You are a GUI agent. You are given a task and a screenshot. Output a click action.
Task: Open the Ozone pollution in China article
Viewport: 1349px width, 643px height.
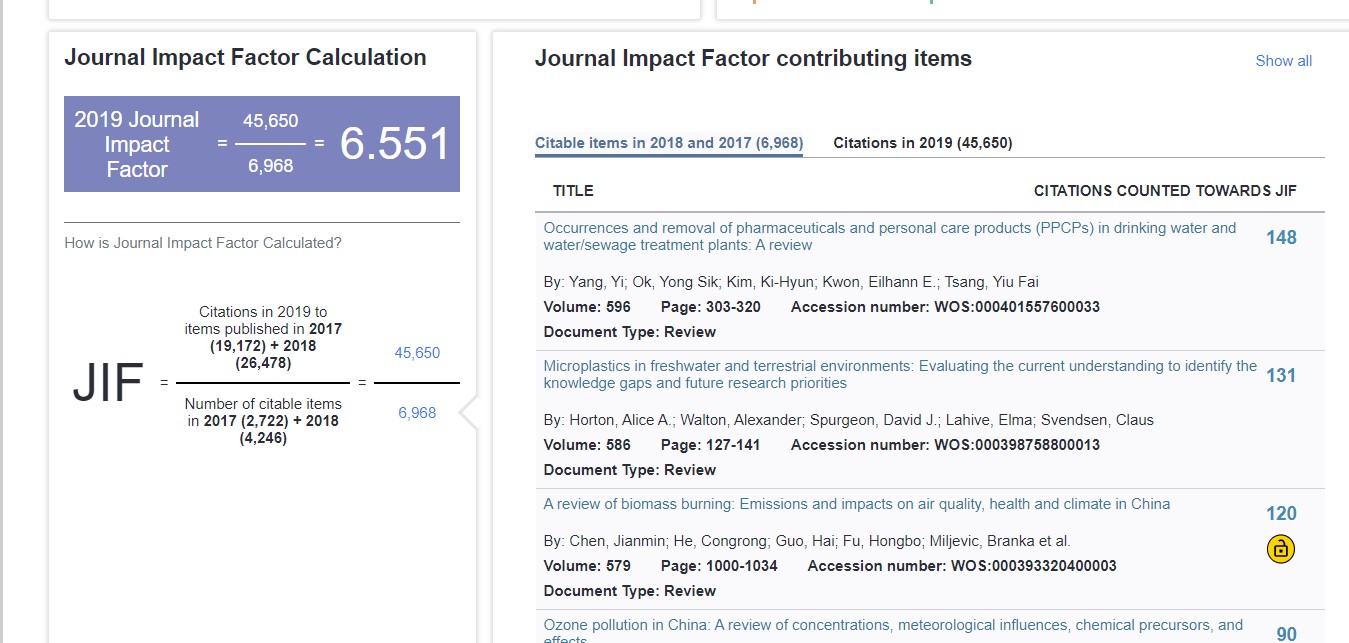coord(892,626)
